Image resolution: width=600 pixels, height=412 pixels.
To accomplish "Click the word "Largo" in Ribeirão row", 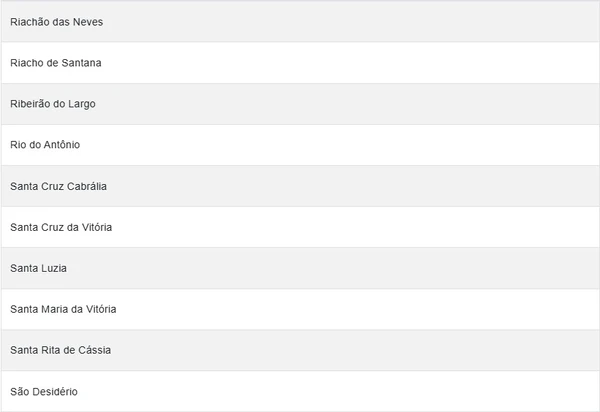I will pyautogui.click(x=82, y=104).
